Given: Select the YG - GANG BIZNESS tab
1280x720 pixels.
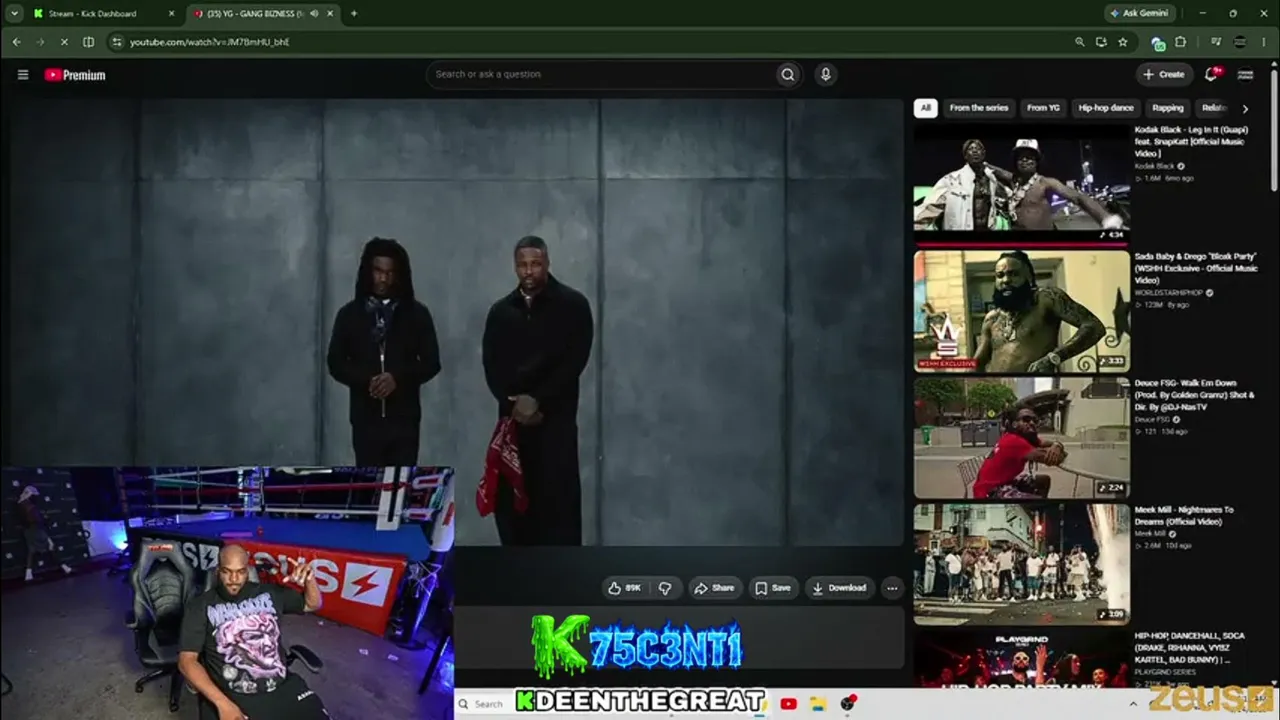Looking at the screenshot, I should 263,14.
